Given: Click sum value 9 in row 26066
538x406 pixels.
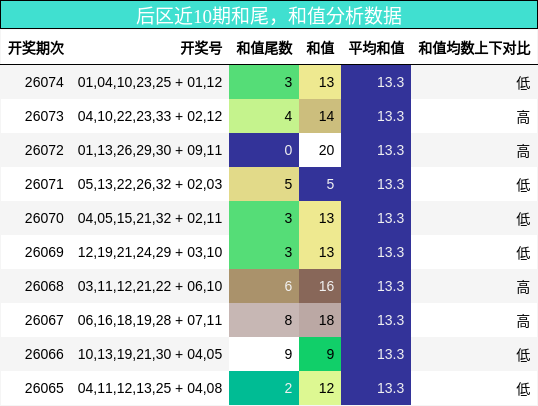Looking at the screenshot, I should coord(320,354).
